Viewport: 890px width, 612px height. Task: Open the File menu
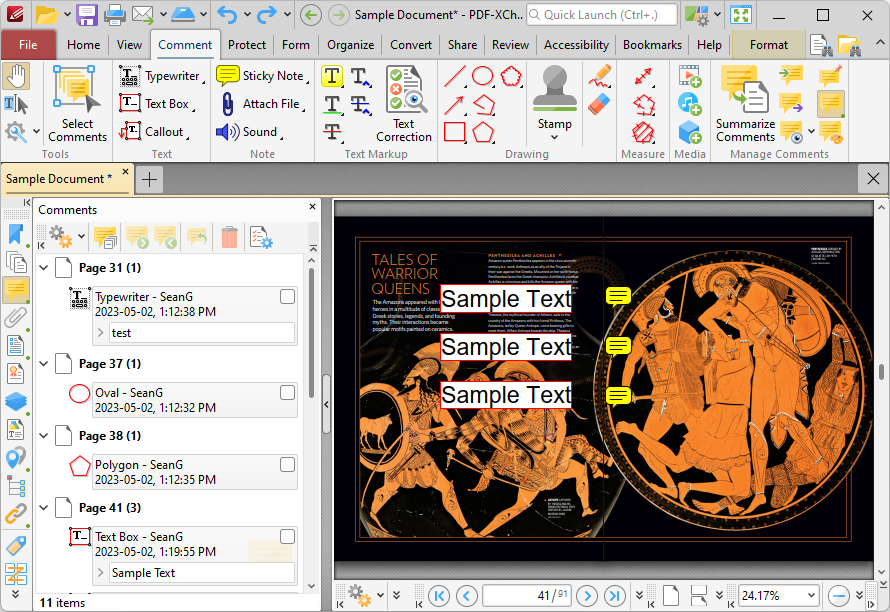coord(28,45)
